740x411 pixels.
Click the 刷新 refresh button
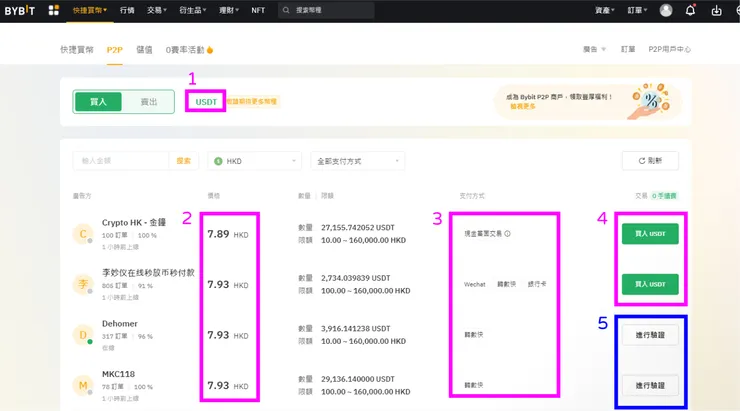[650, 161]
